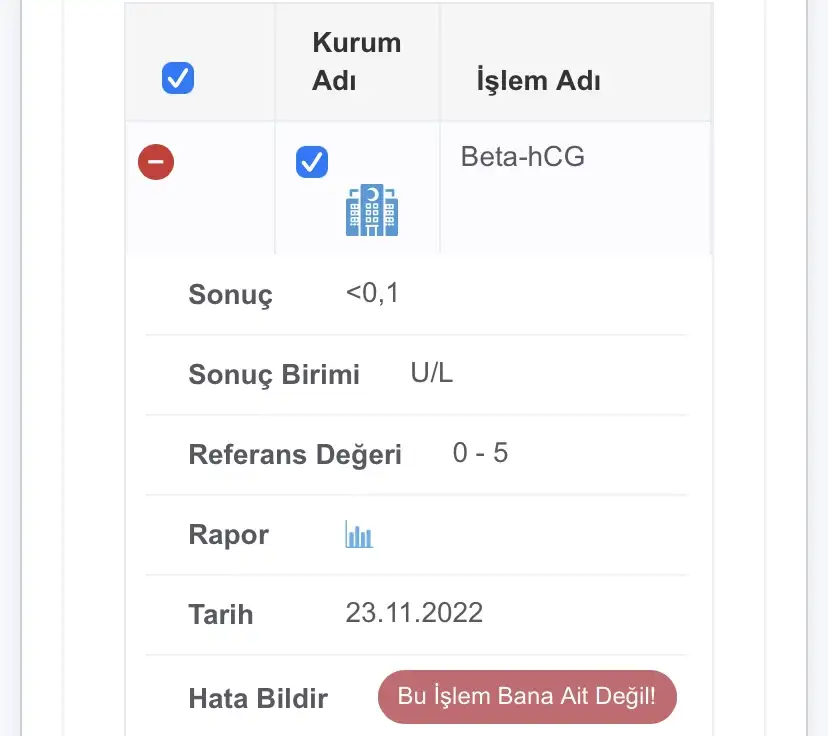Click the 'İşlem Adı' column header
This screenshot has width=828, height=736.
tap(538, 81)
